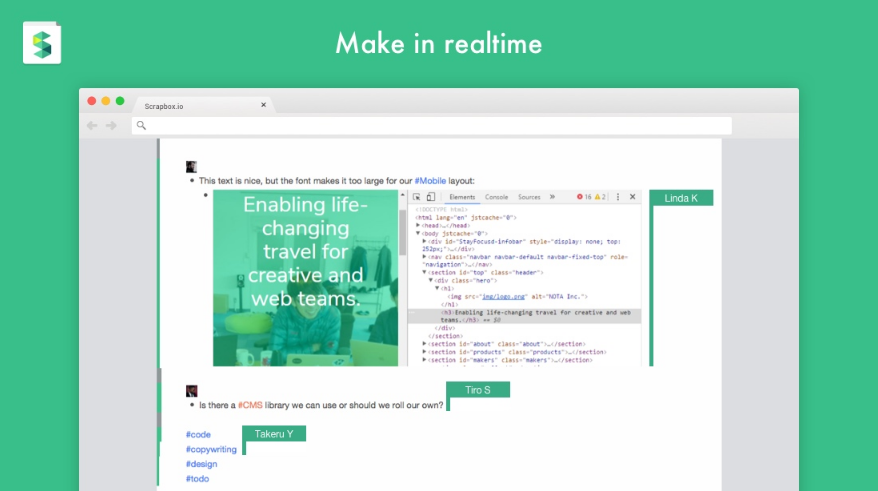Select the Scrapbox.io browser tab
Image resolution: width=878 pixels, height=491 pixels.
(204, 105)
